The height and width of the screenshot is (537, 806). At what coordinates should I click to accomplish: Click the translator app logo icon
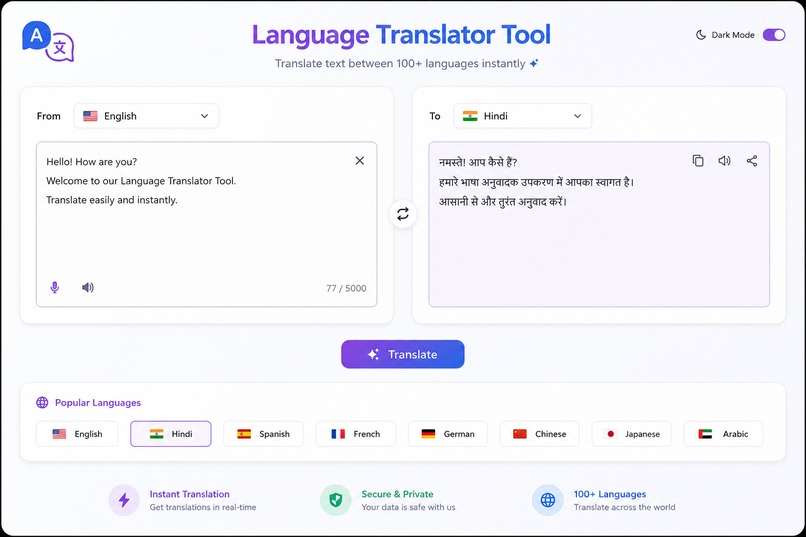pos(48,42)
